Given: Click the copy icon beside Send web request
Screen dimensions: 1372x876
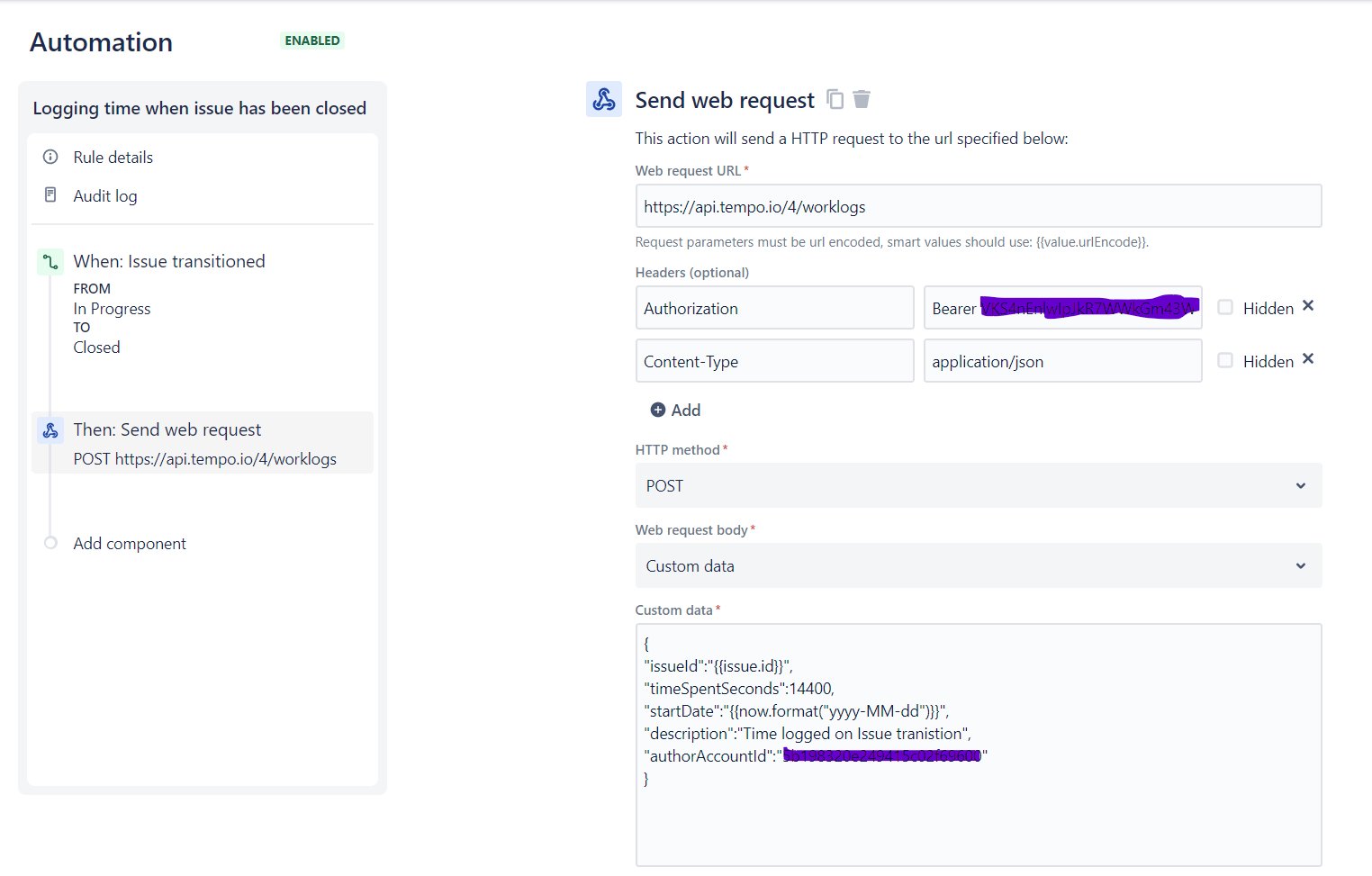Looking at the screenshot, I should click(835, 99).
